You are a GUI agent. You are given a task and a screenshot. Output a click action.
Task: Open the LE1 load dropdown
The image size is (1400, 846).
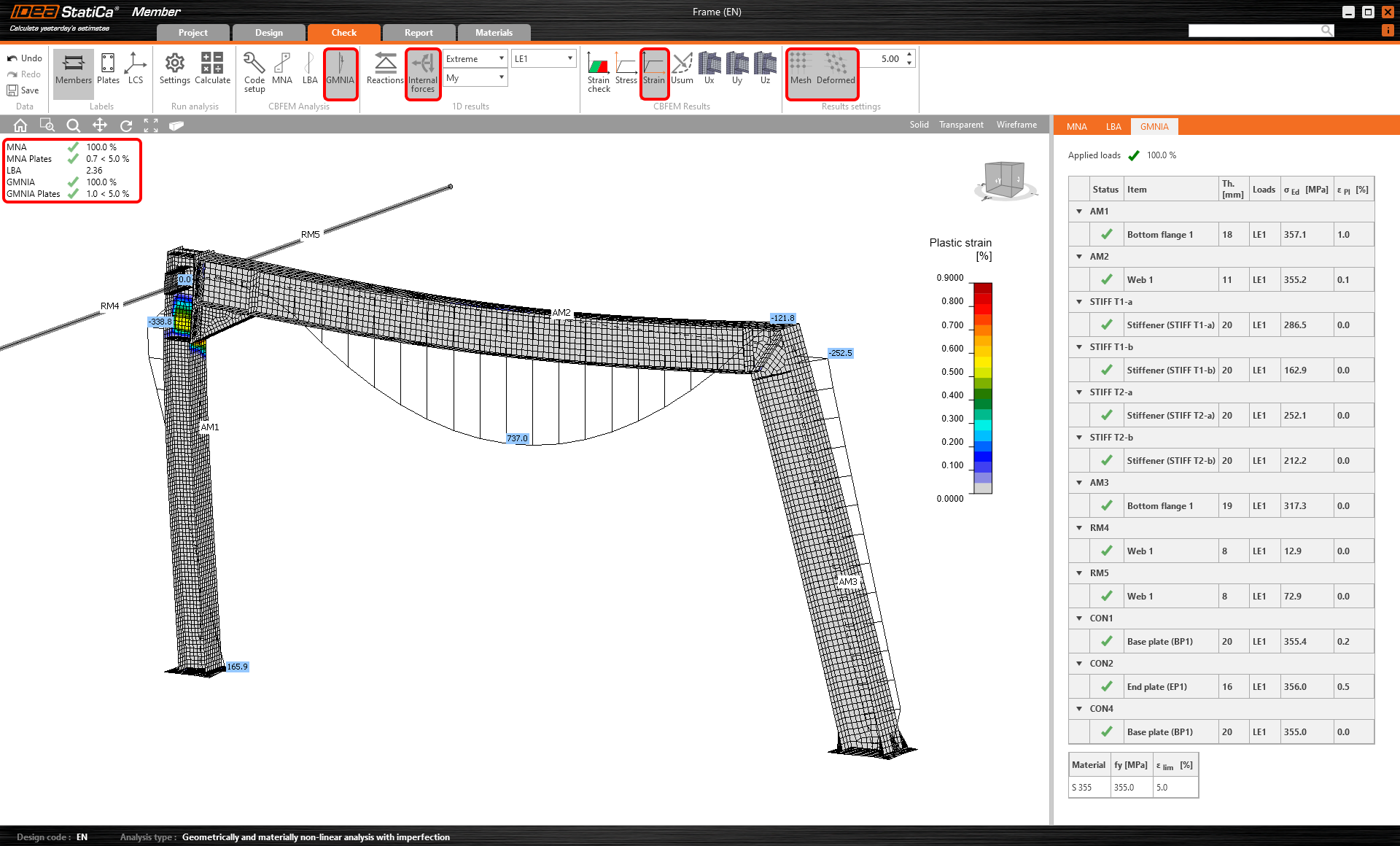click(543, 58)
